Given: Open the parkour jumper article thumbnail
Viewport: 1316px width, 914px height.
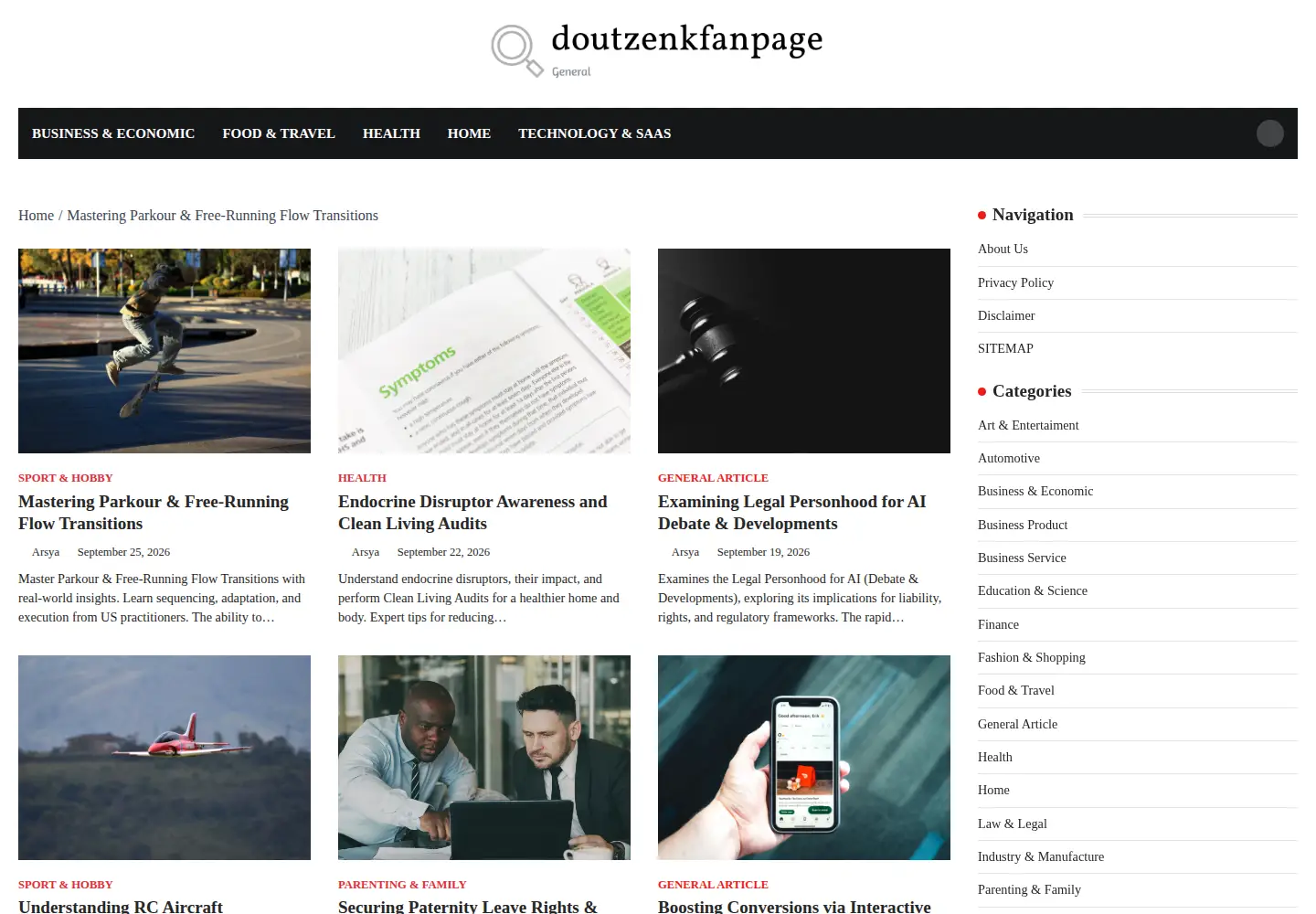Looking at the screenshot, I should coord(164,351).
